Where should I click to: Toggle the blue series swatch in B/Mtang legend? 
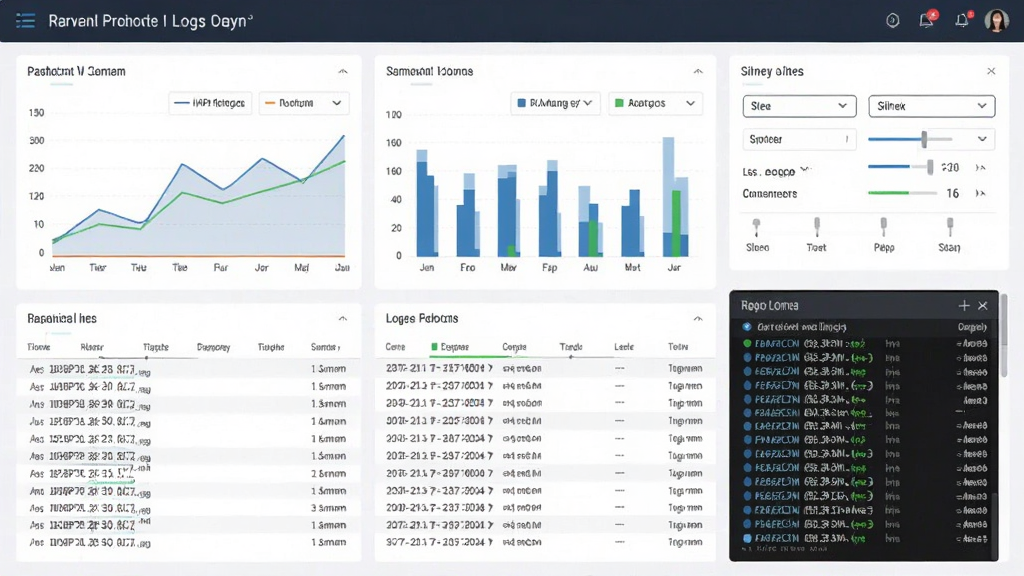(521, 103)
